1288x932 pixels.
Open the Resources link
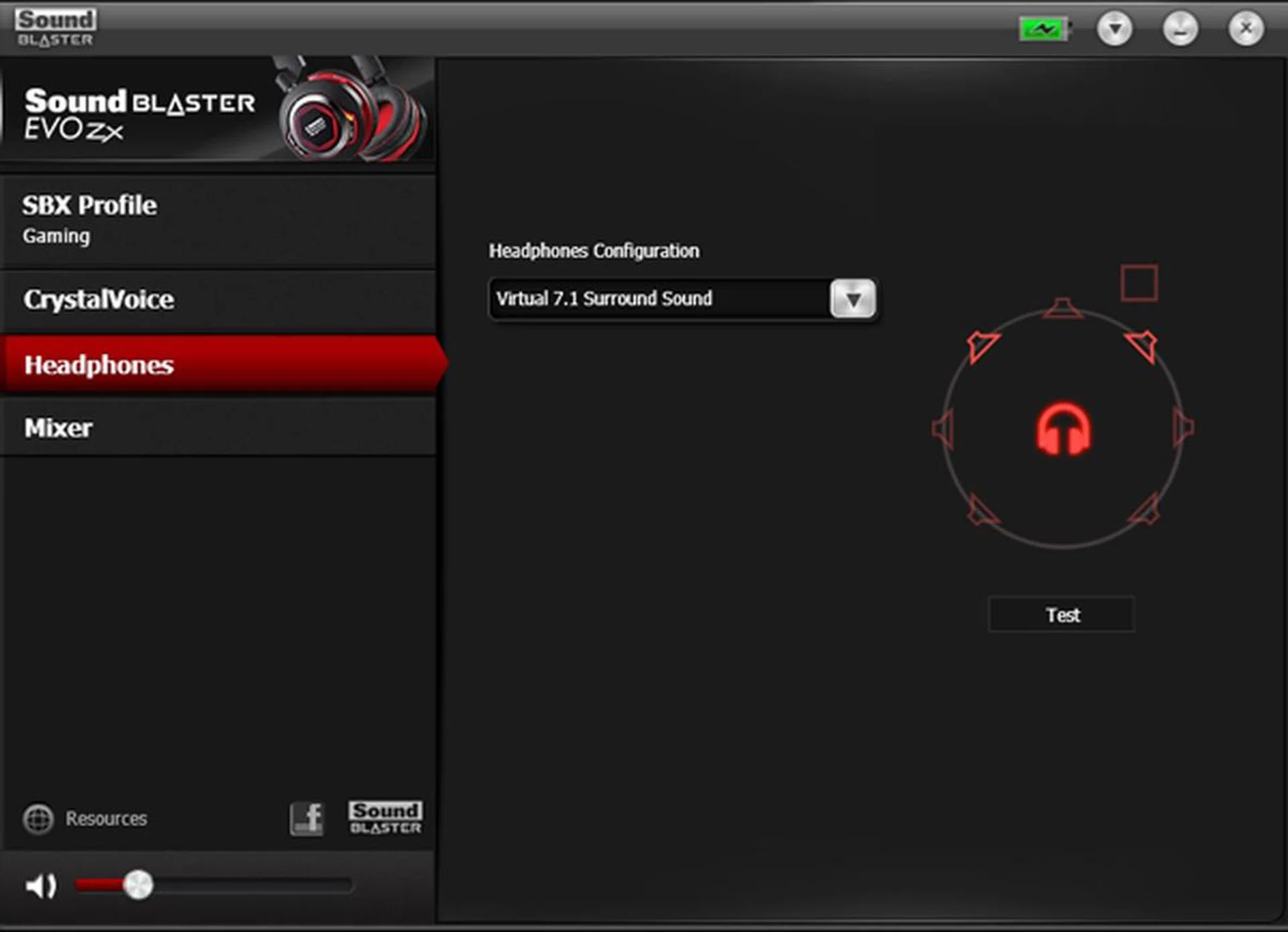pos(105,819)
